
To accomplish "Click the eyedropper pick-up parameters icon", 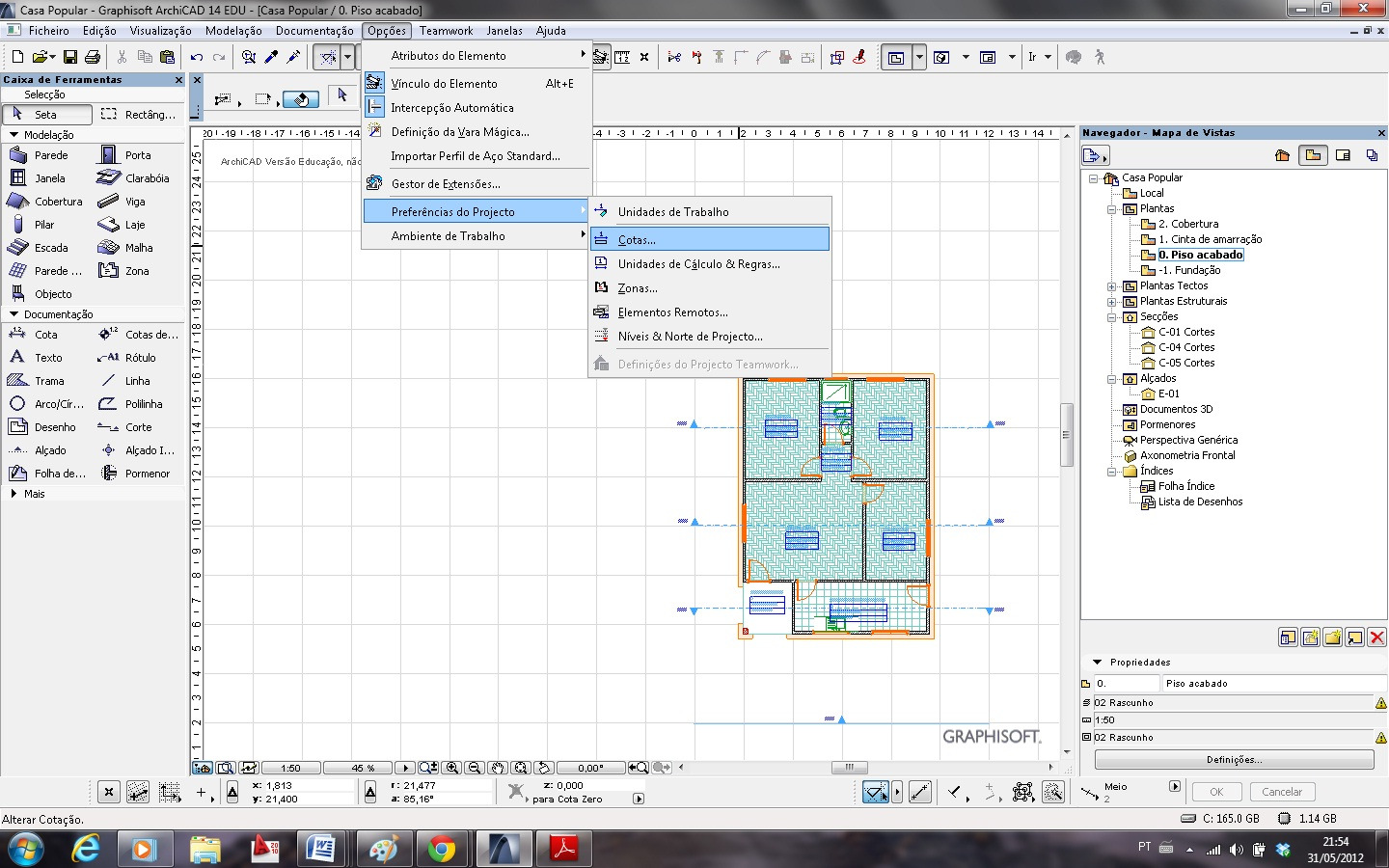I will tap(272, 57).
